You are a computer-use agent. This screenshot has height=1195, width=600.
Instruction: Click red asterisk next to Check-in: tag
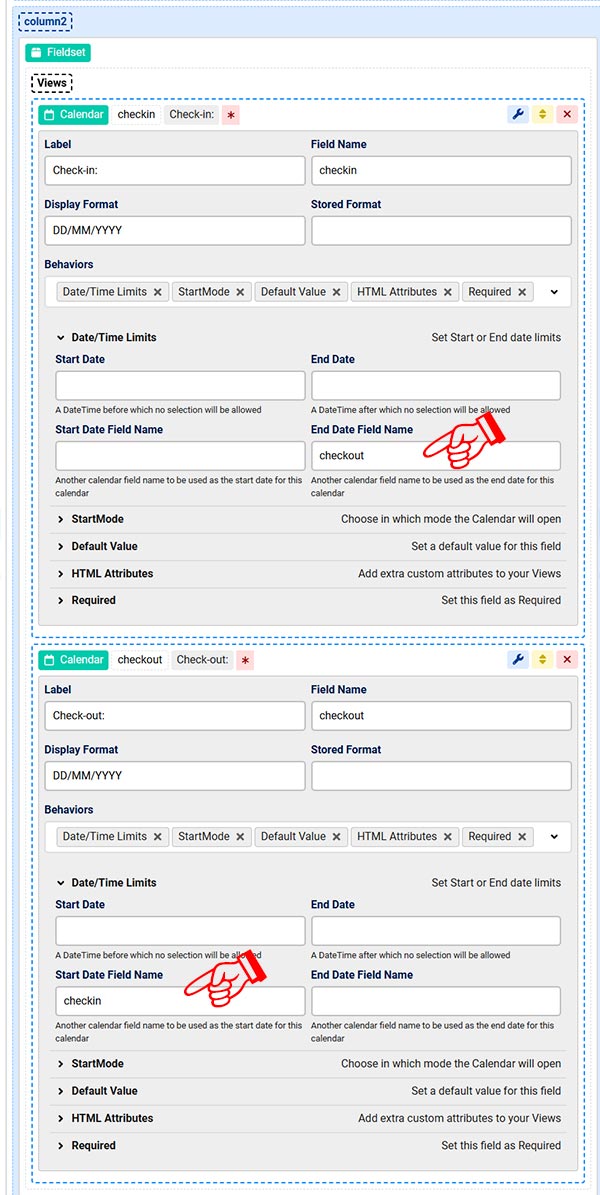pyautogui.click(x=231, y=115)
